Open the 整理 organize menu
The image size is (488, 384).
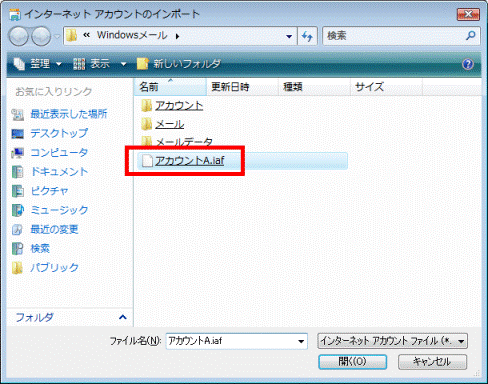(37, 64)
